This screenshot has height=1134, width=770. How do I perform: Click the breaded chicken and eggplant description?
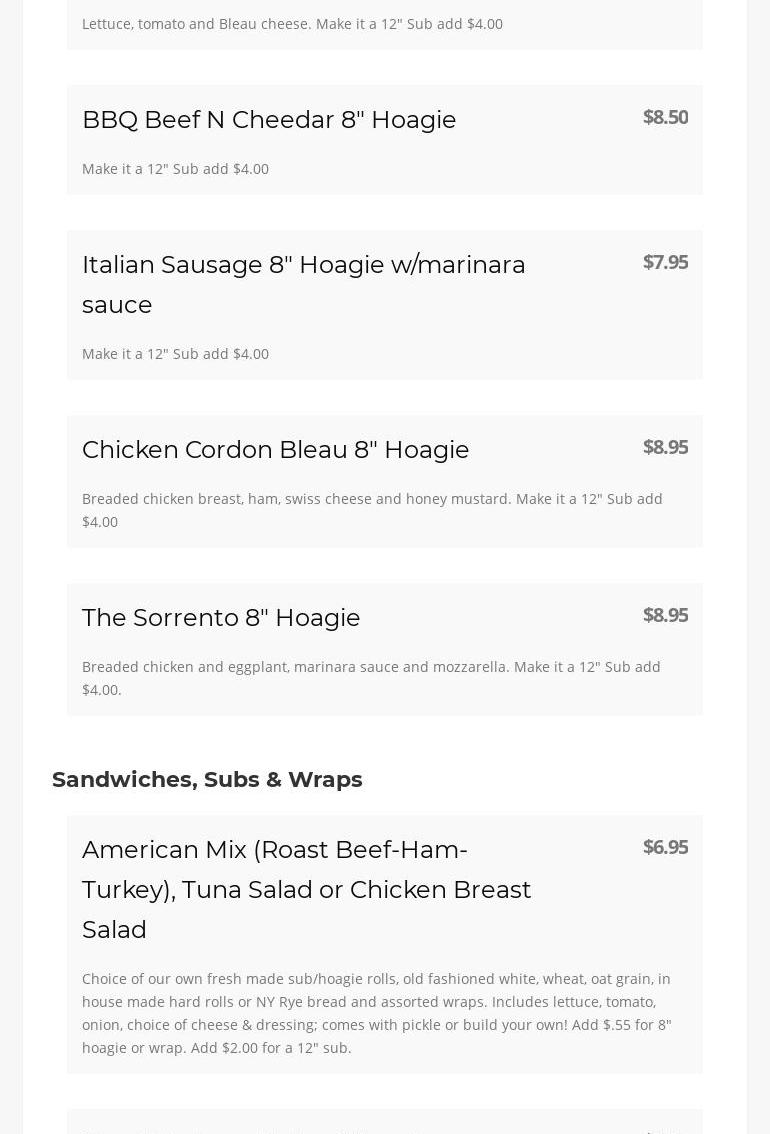371,667
